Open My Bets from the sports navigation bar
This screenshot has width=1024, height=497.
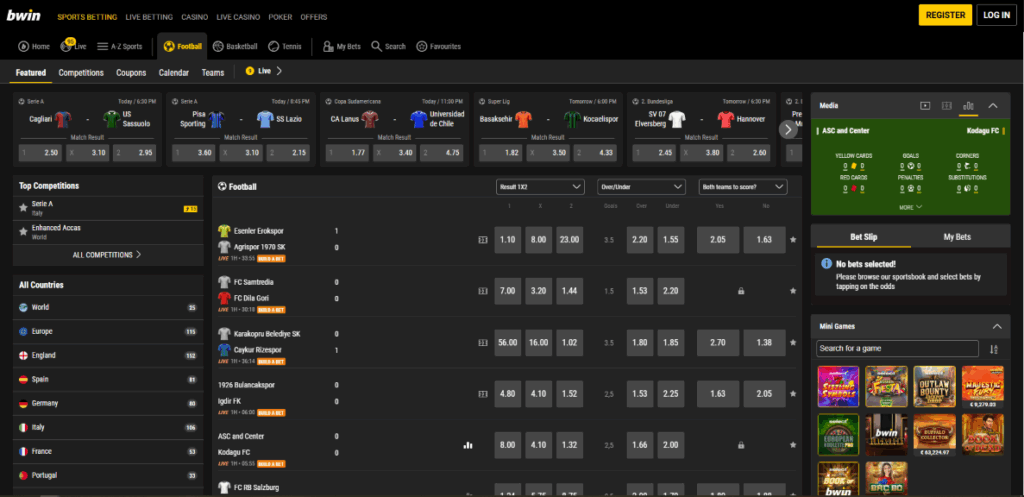(x=342, y=46)
